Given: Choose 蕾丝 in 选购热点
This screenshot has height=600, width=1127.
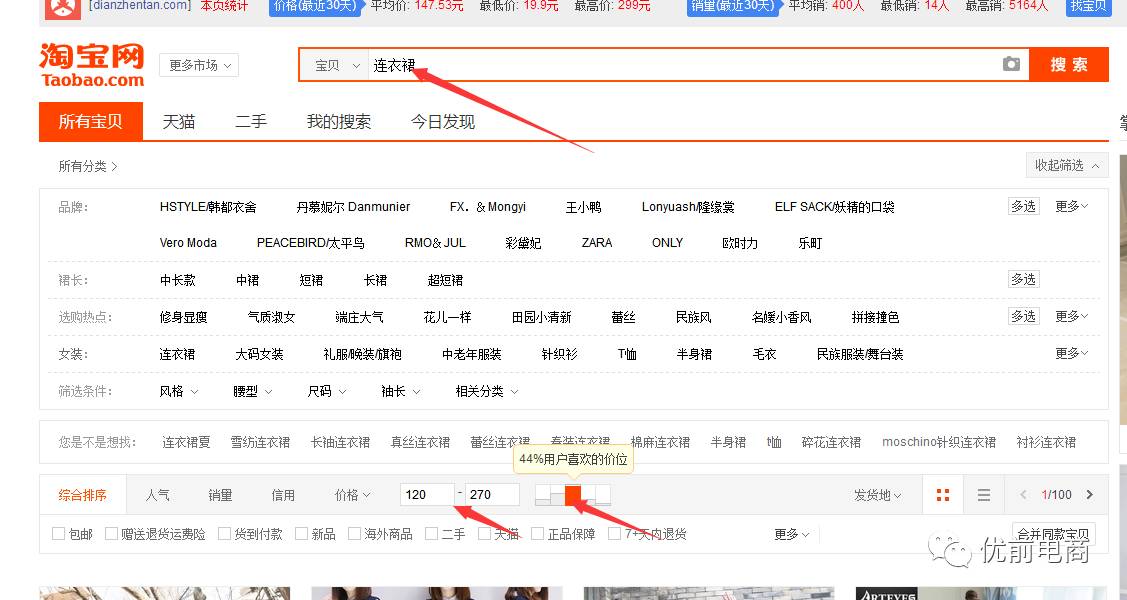Looking at the screenshot, I should 623,317.
